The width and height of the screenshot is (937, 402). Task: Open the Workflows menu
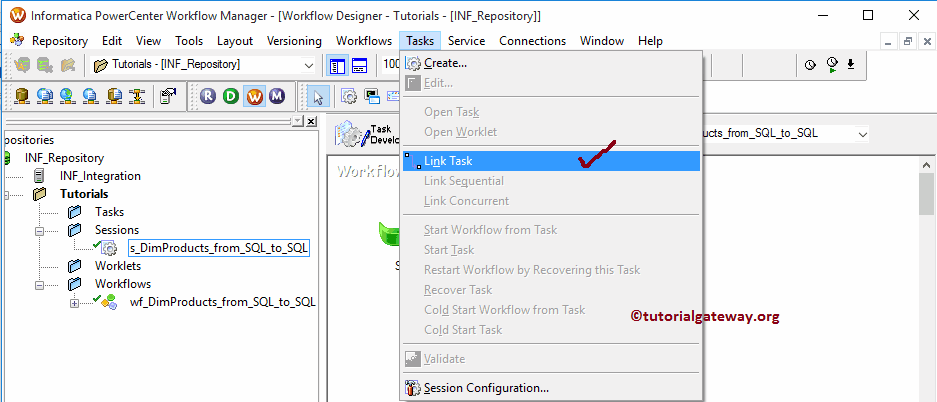(364, 41)
